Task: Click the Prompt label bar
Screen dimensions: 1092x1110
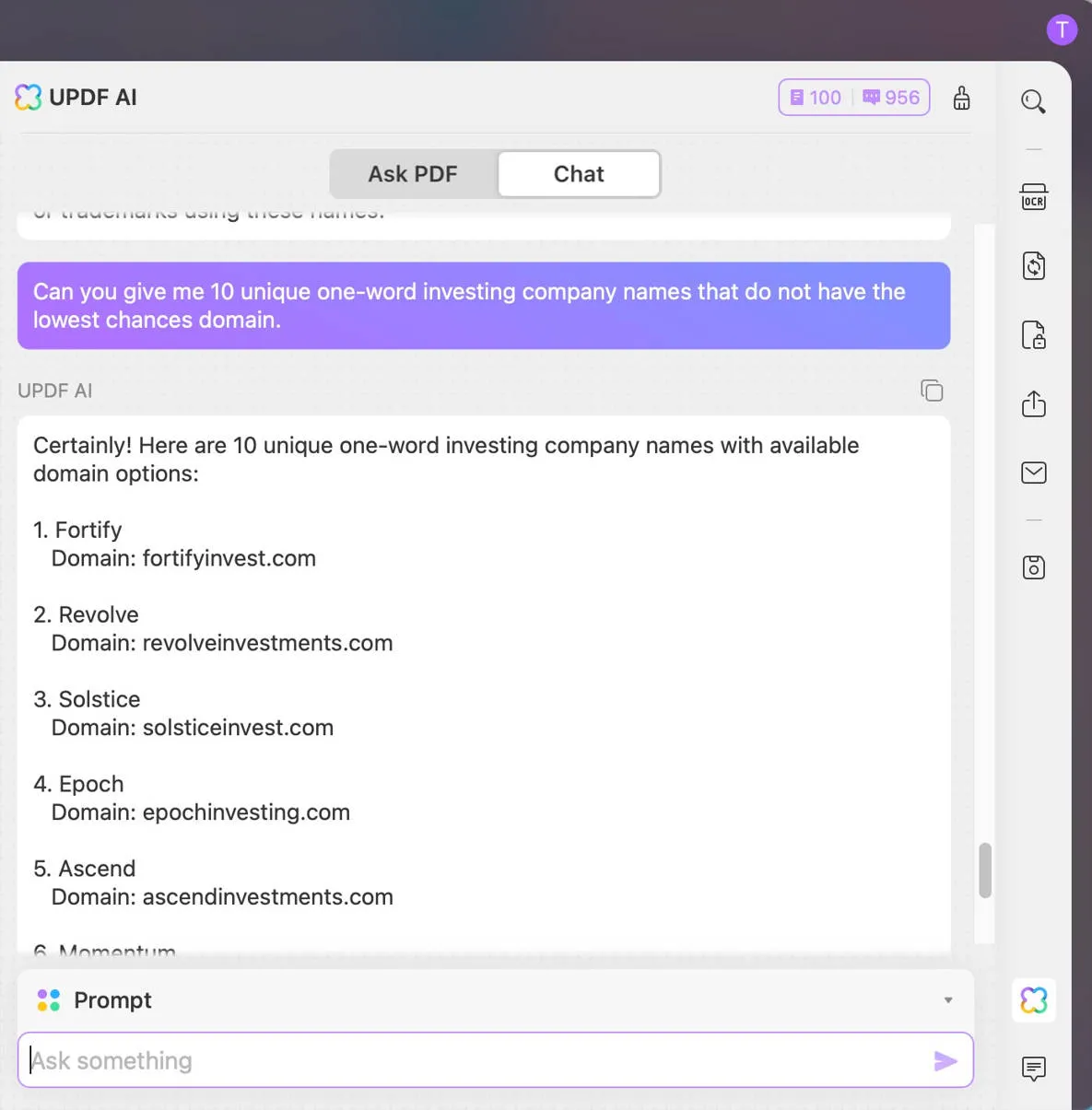Action: [x=112, y=1000]
